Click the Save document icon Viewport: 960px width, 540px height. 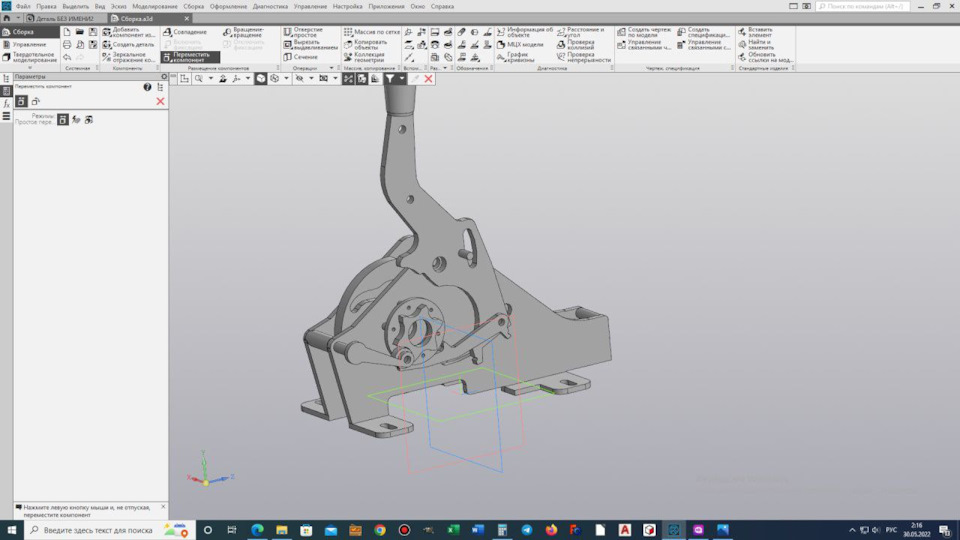click(x=92, y=32)
